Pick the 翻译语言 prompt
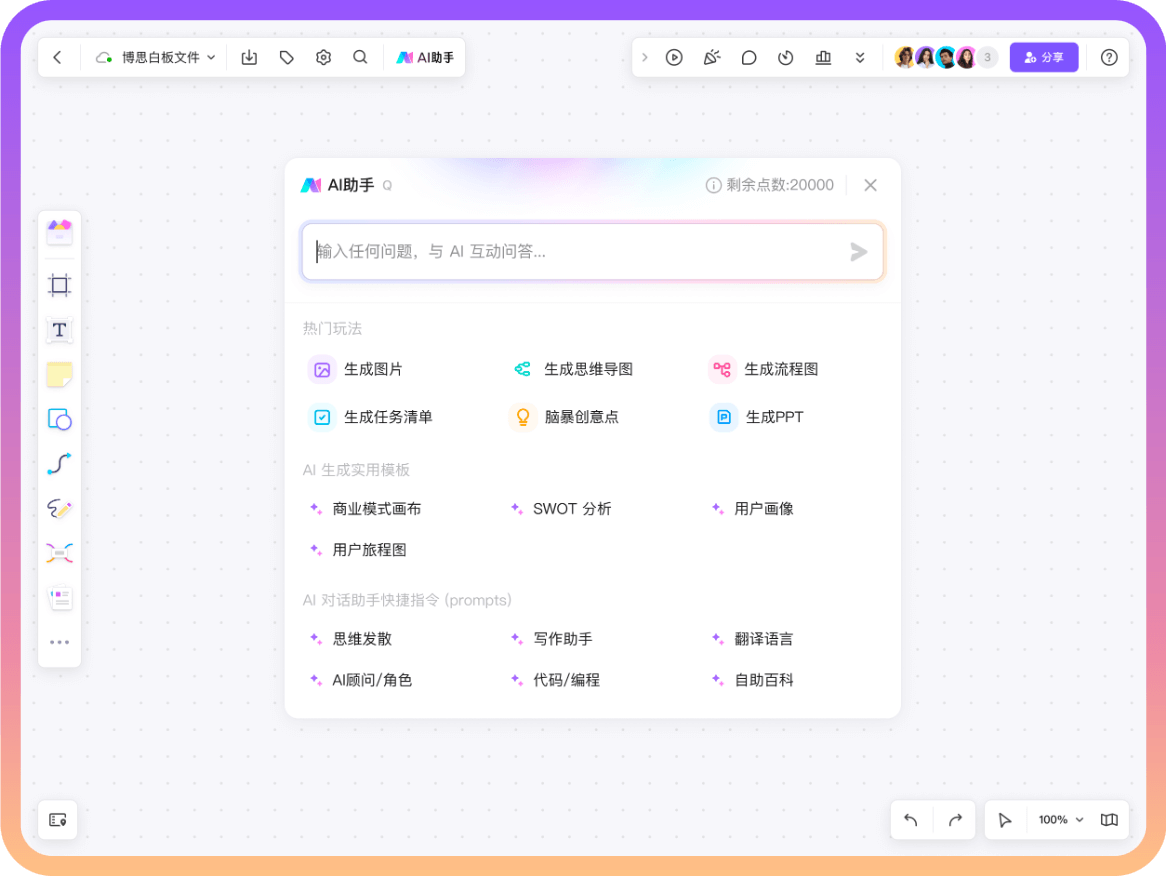Image resolution: width=1166 pixels, height=876 pixels. [753, 639]
